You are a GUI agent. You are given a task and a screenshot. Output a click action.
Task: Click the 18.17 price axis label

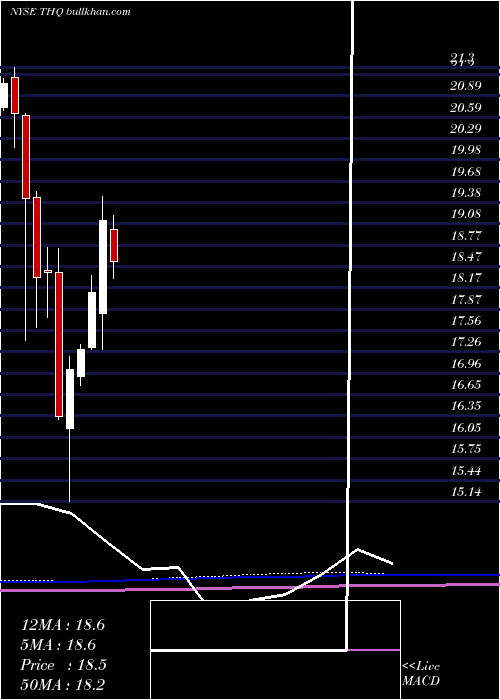466,278
